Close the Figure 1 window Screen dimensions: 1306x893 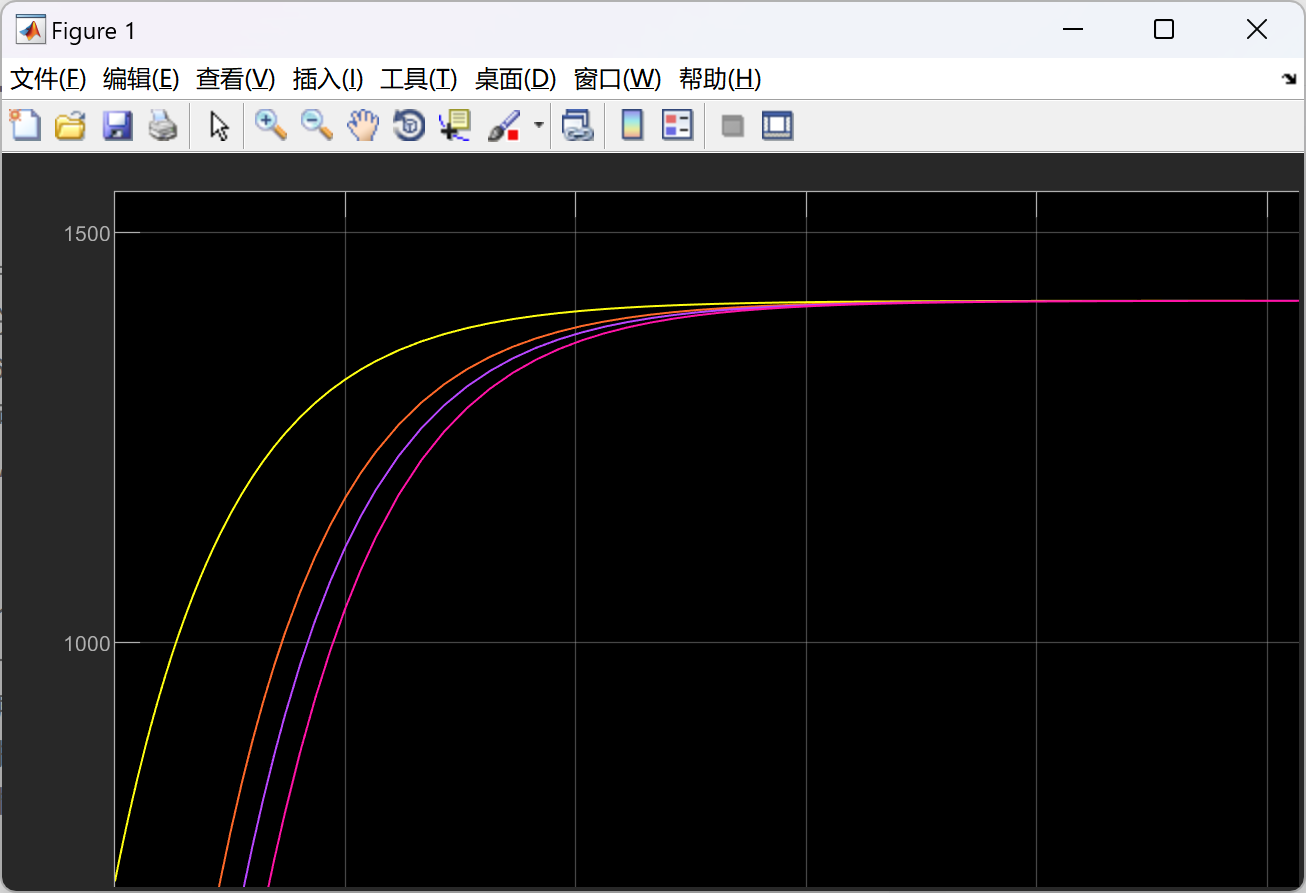1257,30
